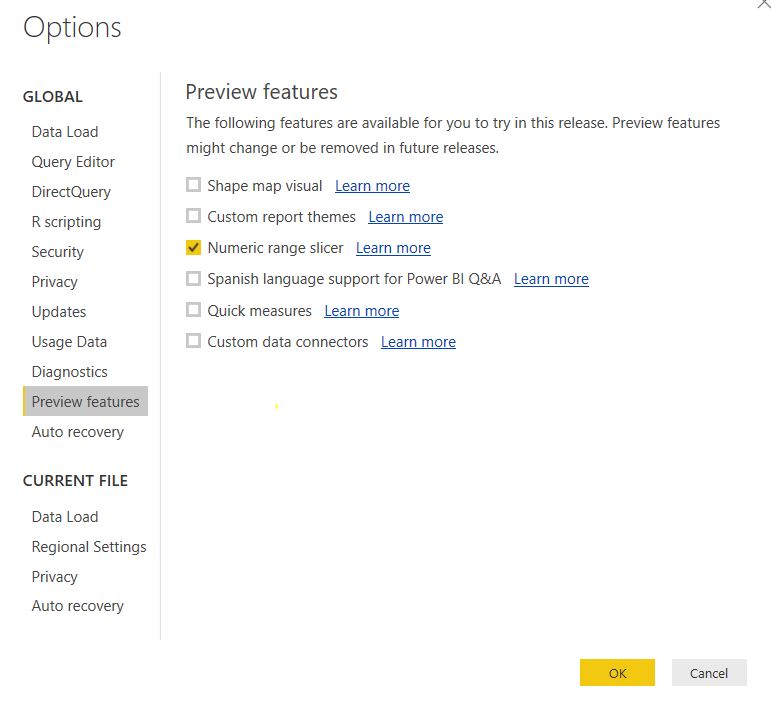Open Privacy under GLOBAL
This screenshot has width=771, height=707.
pyautogui.click(x=55, y=282)
